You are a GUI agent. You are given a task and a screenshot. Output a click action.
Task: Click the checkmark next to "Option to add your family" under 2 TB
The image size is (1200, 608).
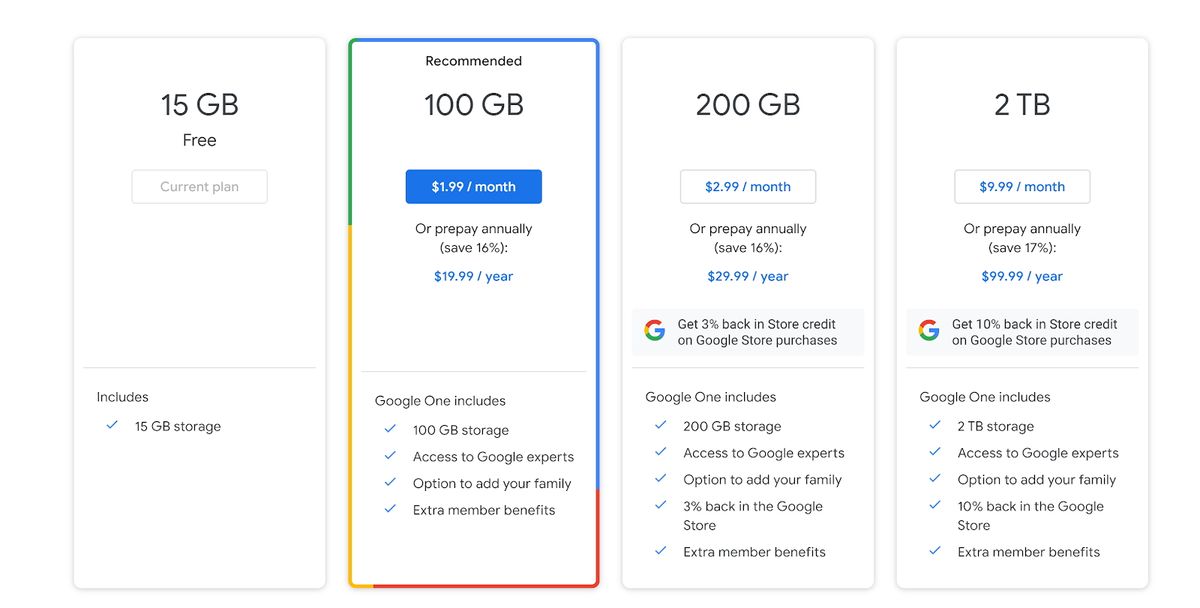935,479
